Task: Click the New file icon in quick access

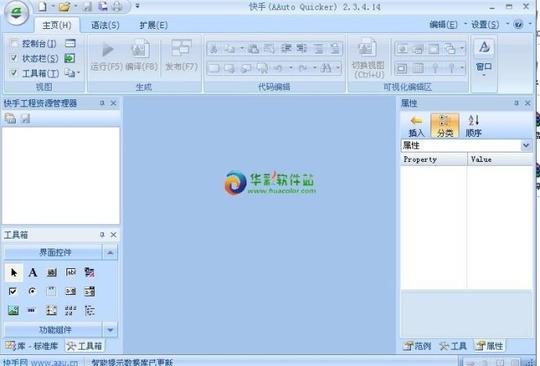Action: pyautogui.click(x=43, y=6)
